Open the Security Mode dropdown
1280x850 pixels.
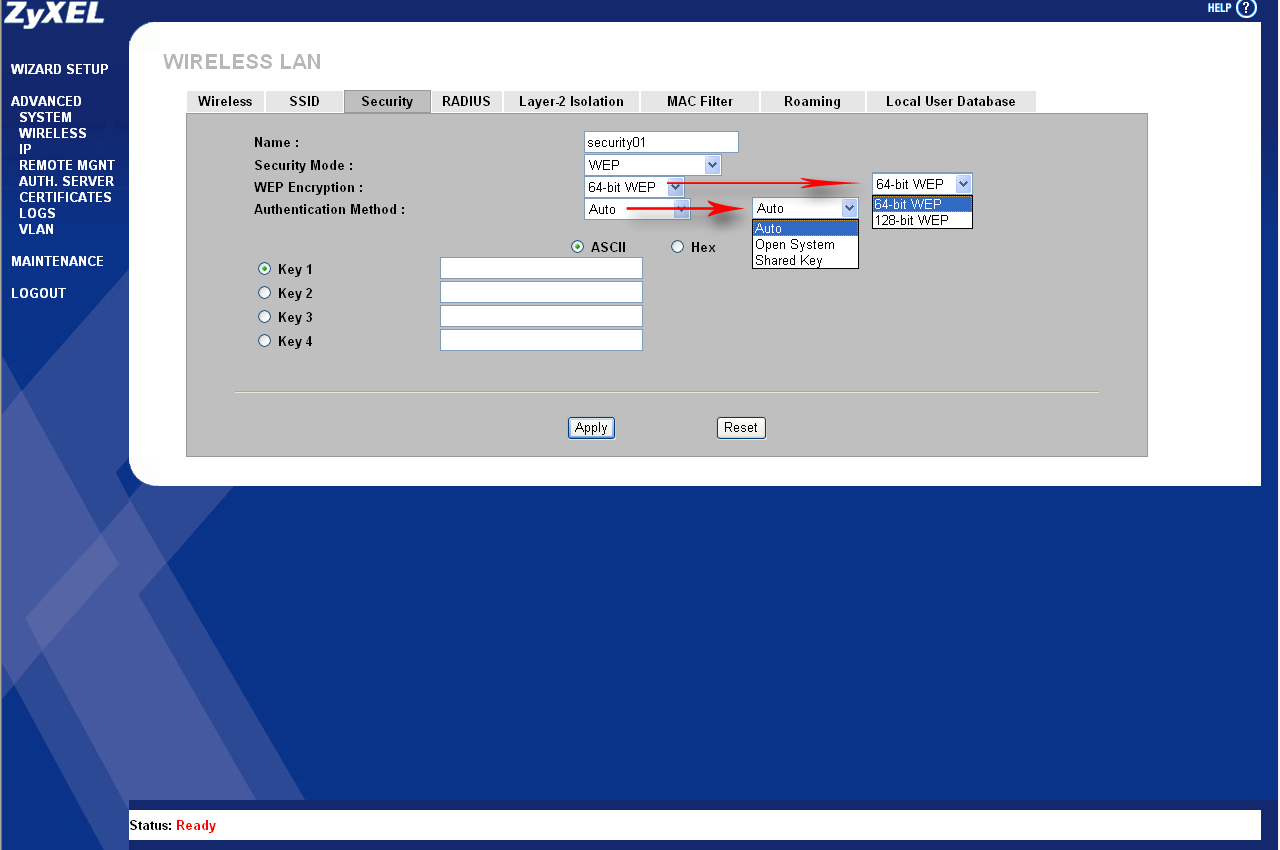[653, 165]
